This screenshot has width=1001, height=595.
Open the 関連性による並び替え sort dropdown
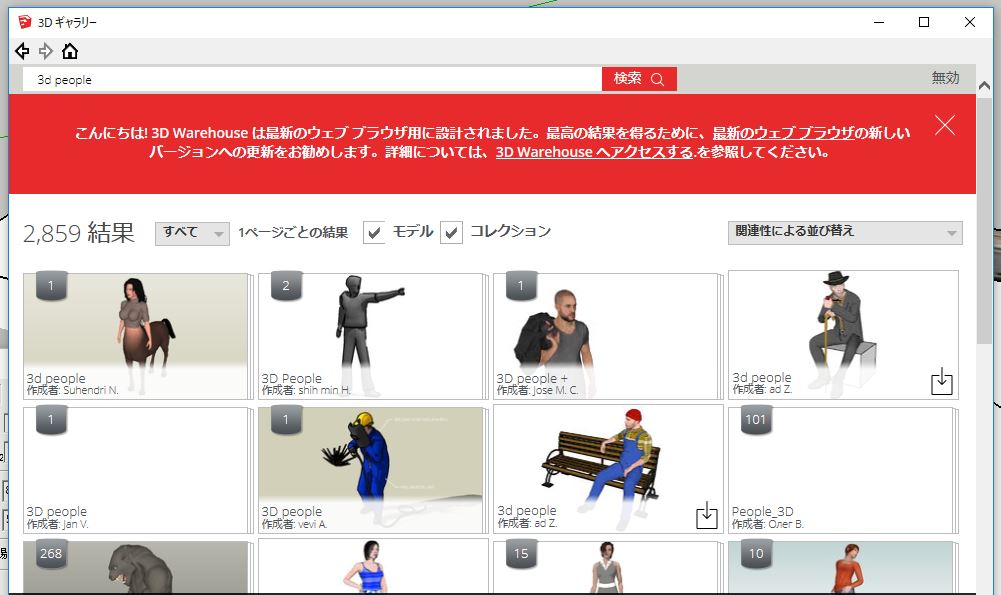(x=845, y=232)
